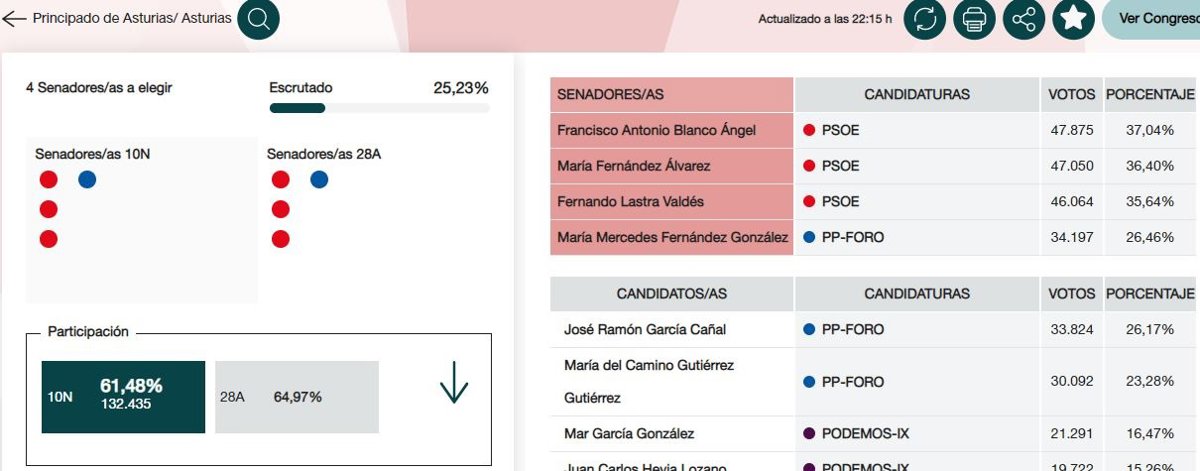Mark as favorite with star icon
This screenshot has height=471, width=1200.
point(1073,19)
